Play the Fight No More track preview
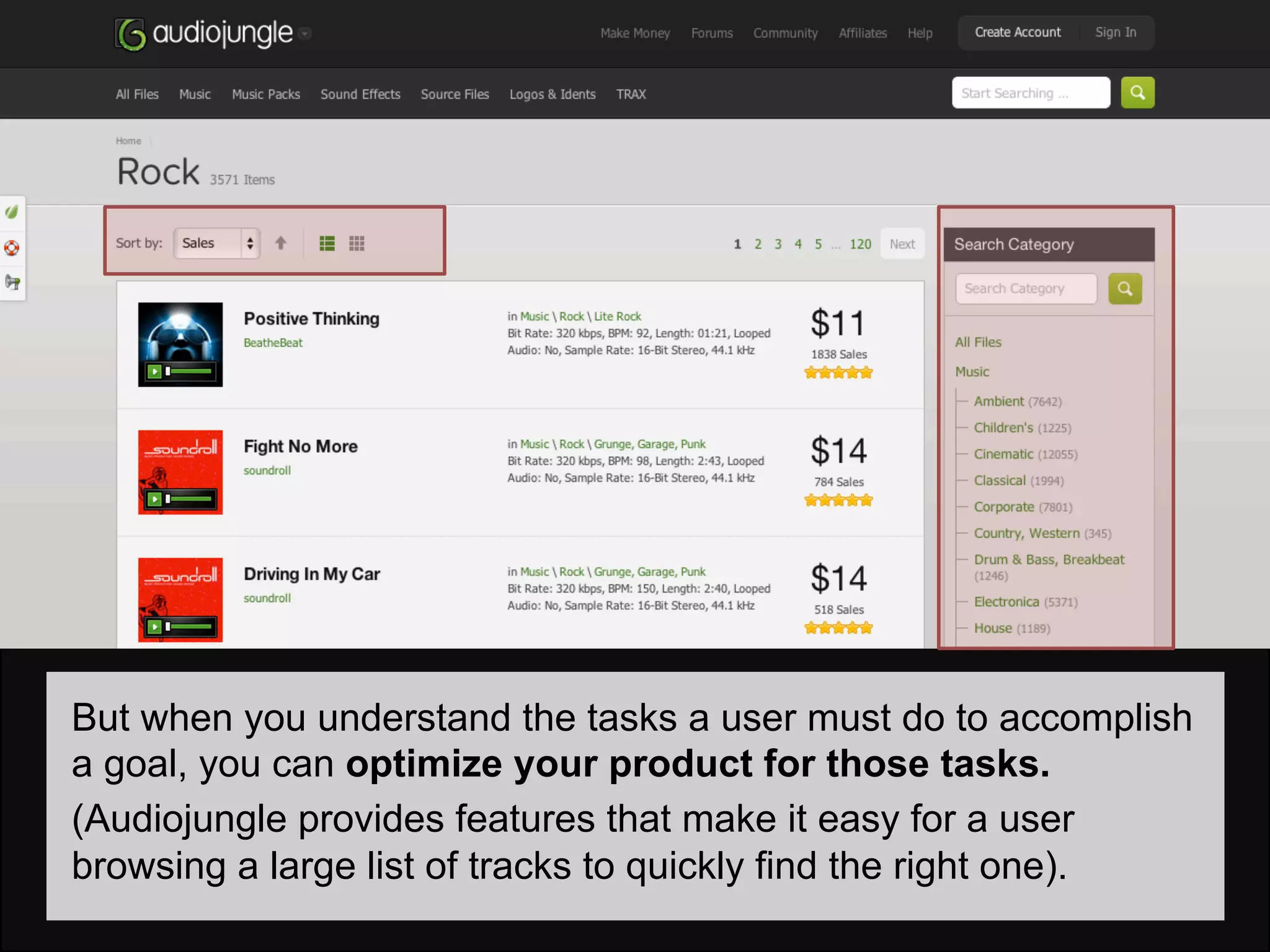This screenshot has width=1270, height=952. tap(154, 499)
